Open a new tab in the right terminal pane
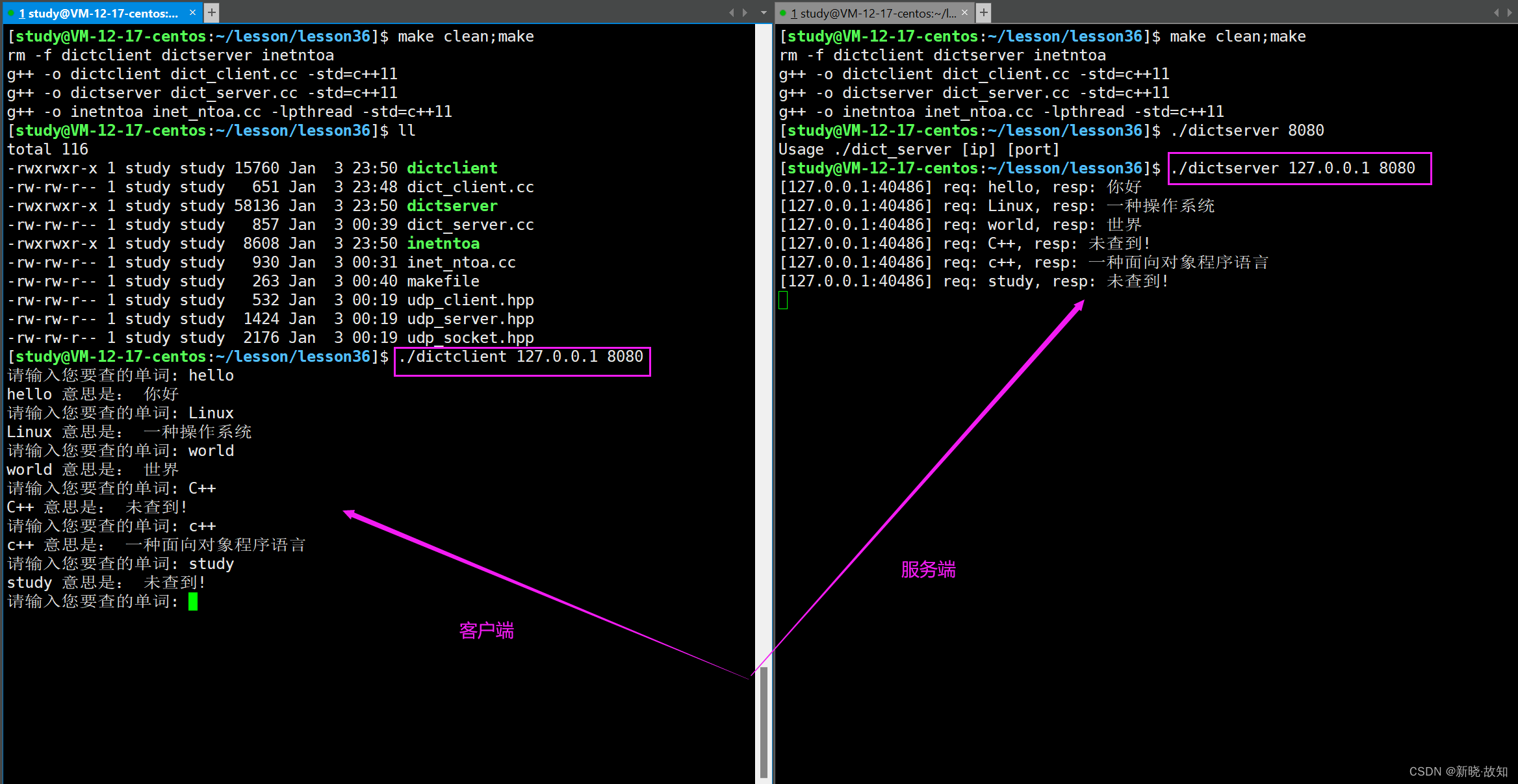Screen dimensions: 1518x784 (984, 12)
